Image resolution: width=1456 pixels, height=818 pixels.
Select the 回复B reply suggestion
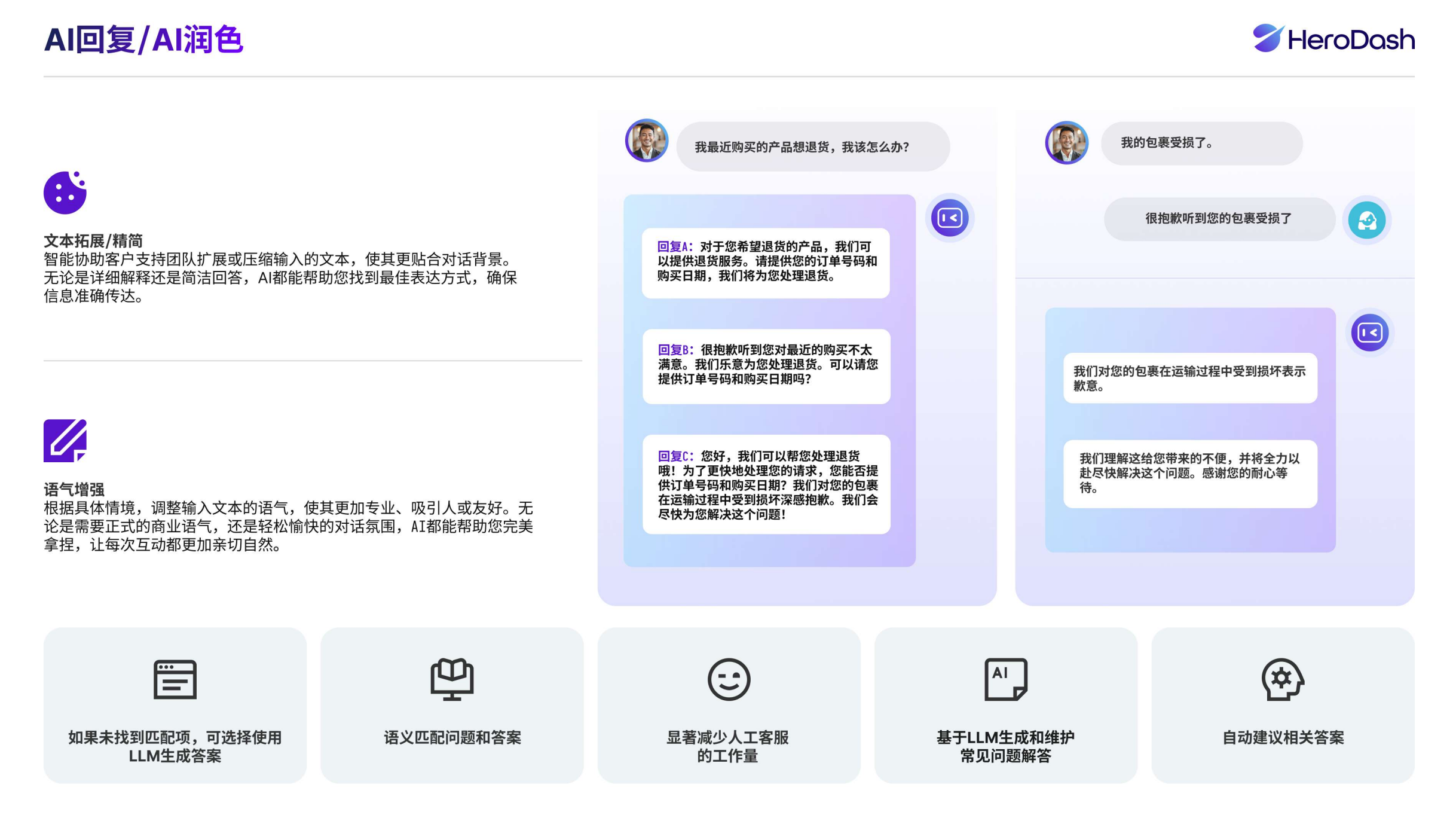pyautogui.click(x=766, y=365)
